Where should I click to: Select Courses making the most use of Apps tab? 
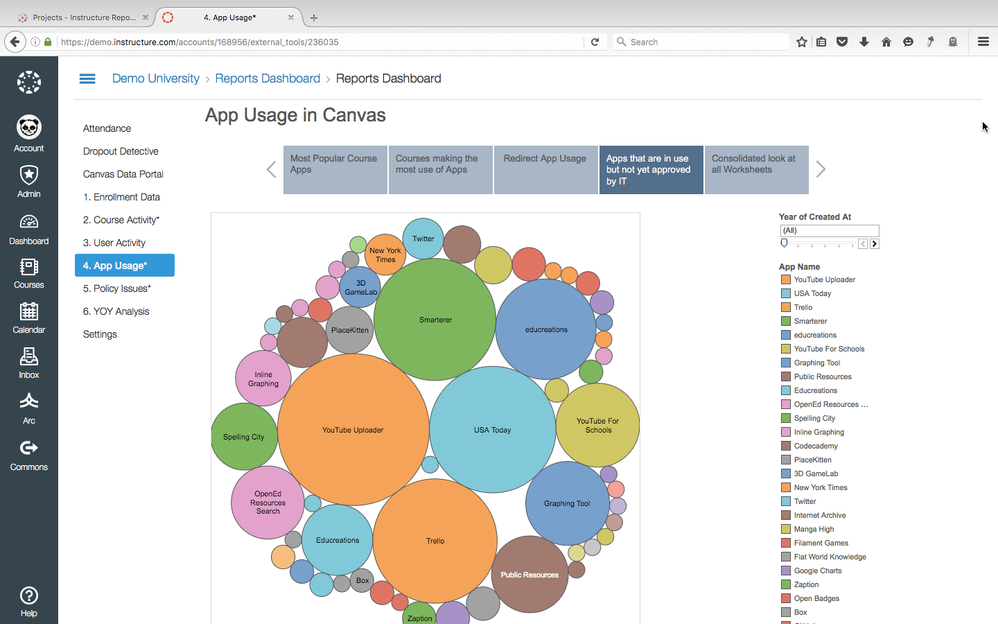tap(440, 170)
